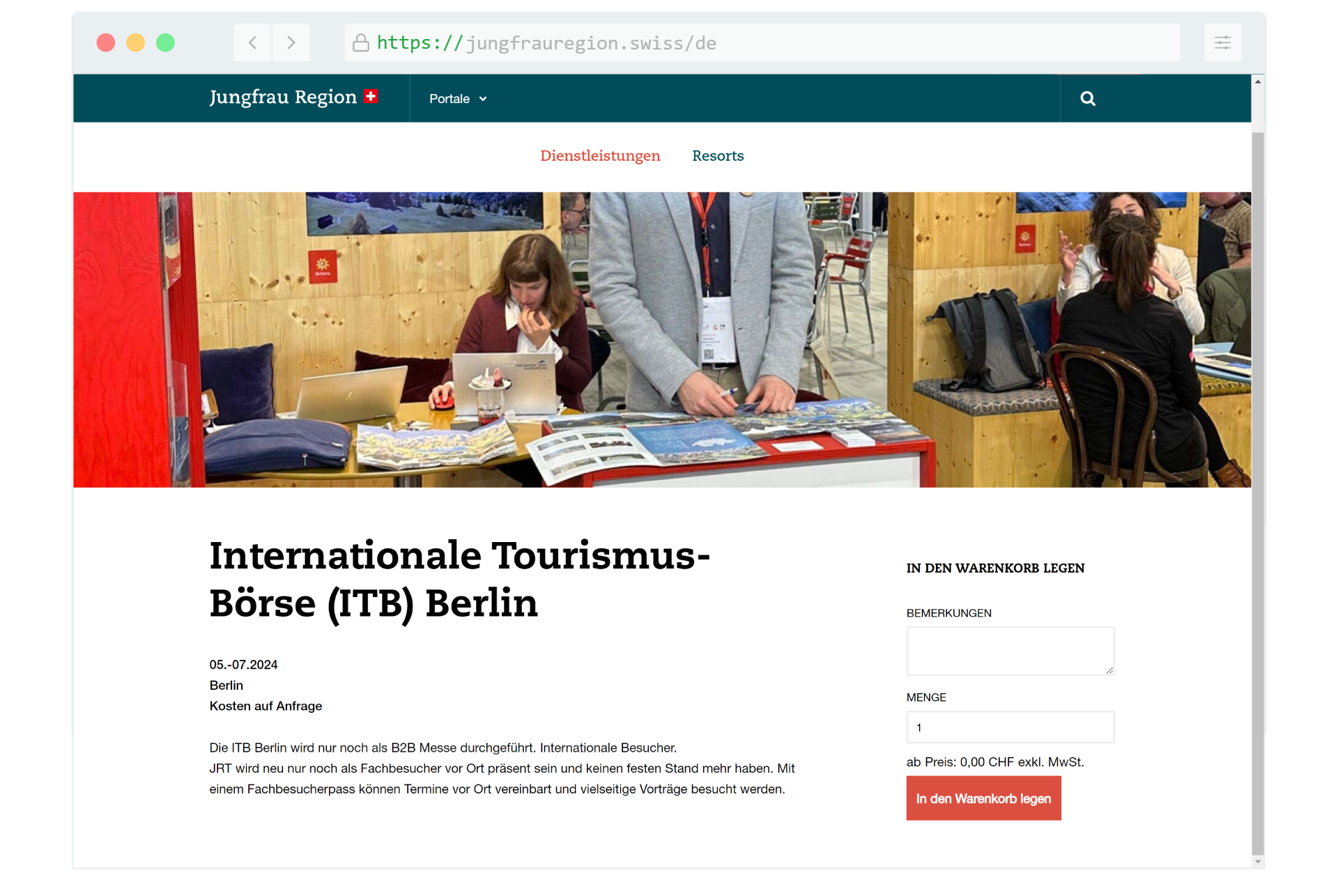Click the Portale chevron arrow

(x=483, y=99)
